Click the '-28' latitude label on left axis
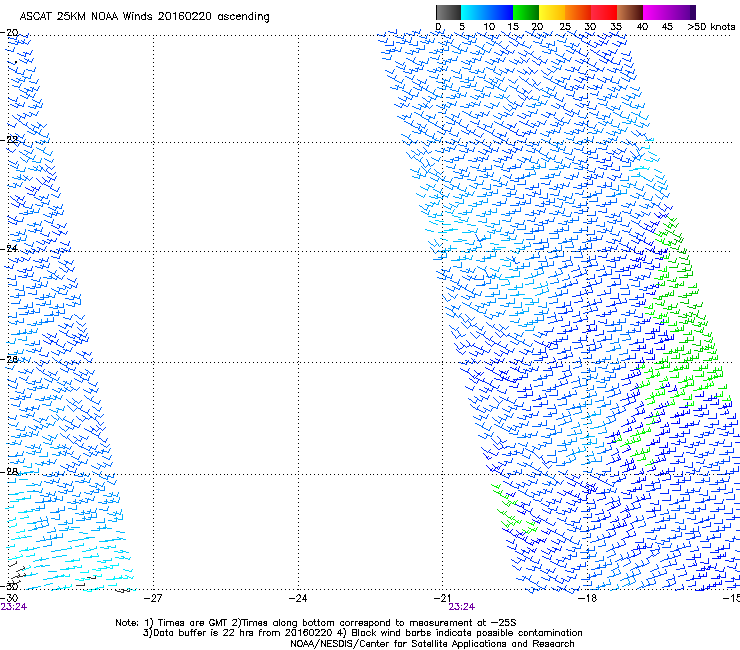 (x=9, y=472)
